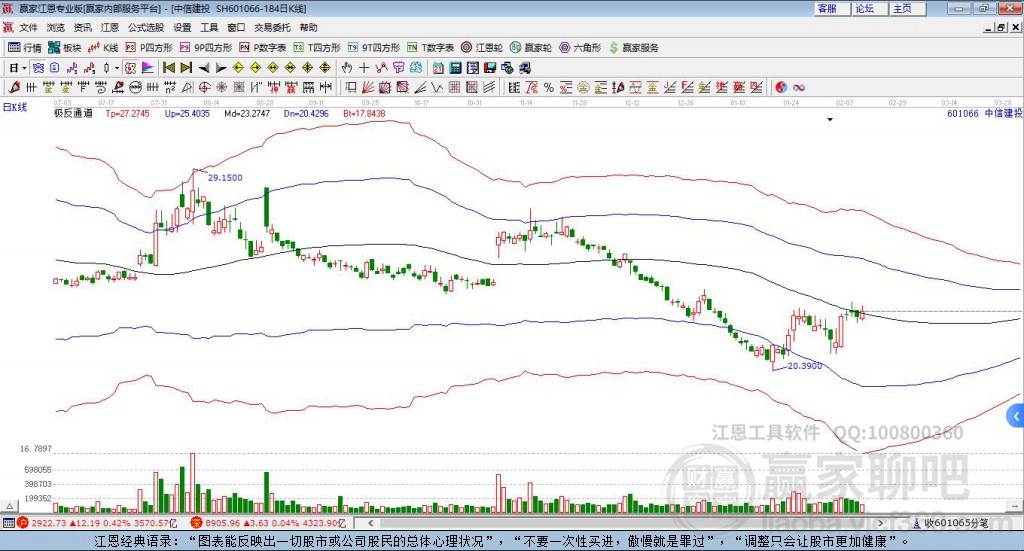Click the 极反通道 indicator label

(x=73, y=114)
